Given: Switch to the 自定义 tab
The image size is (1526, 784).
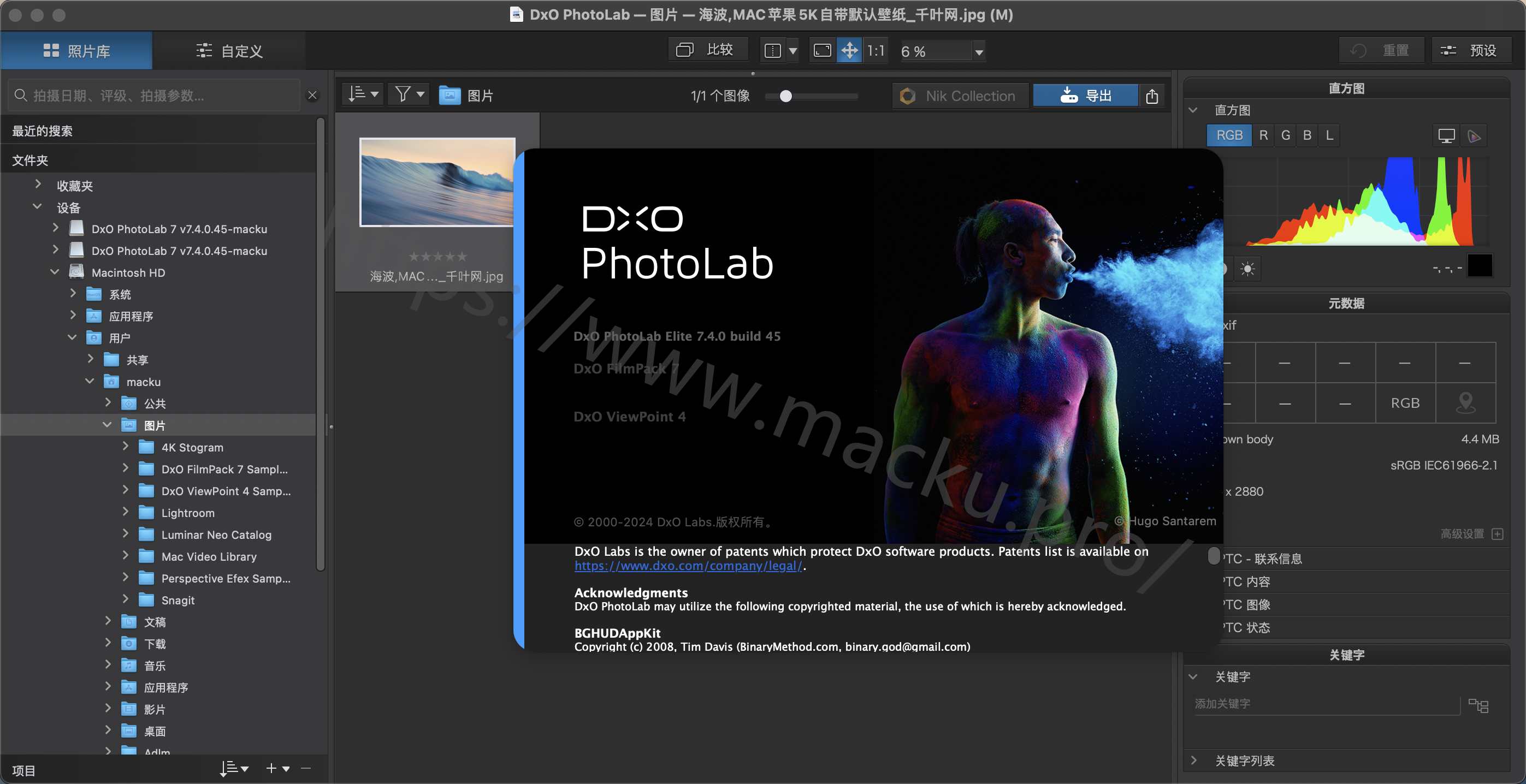Looking at the screenshot, I should tap(229, 51).
